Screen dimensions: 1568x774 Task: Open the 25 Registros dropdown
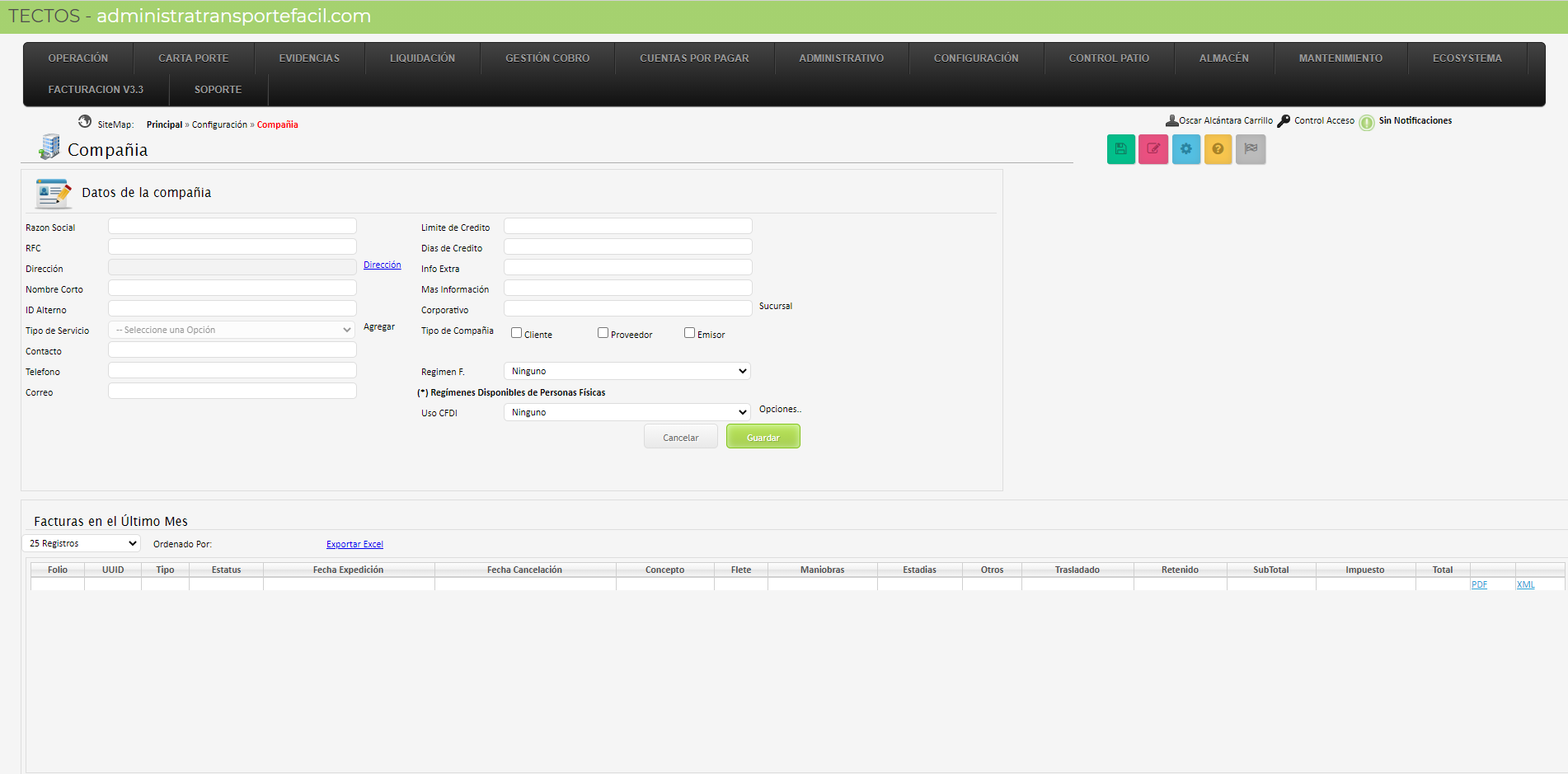(82, 543)
